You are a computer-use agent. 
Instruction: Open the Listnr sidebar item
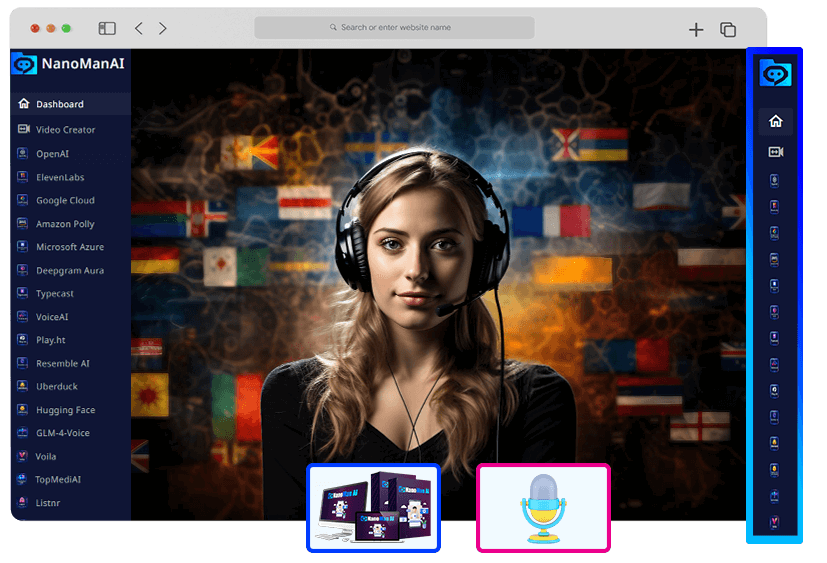(x=48, y=503)
